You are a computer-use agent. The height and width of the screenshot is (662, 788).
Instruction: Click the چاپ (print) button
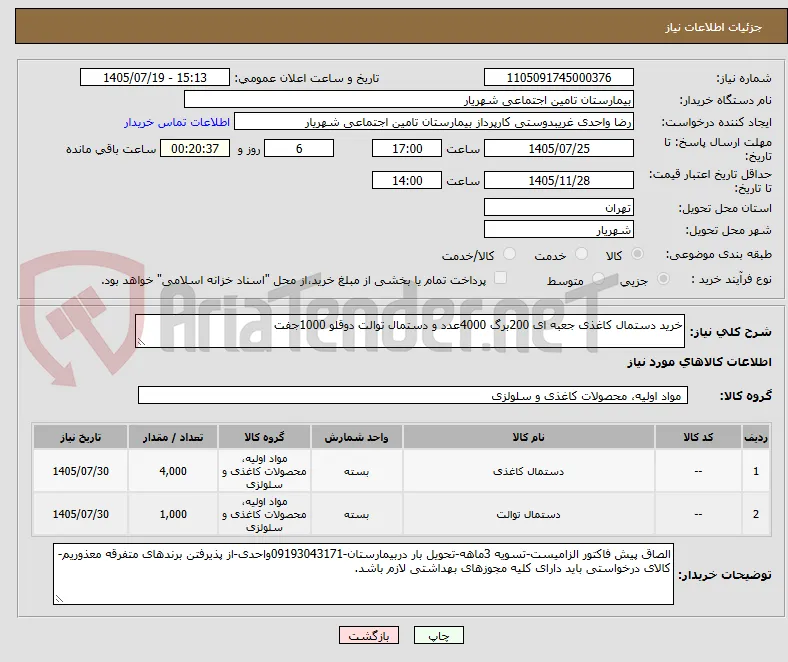(x=438, y=635)
